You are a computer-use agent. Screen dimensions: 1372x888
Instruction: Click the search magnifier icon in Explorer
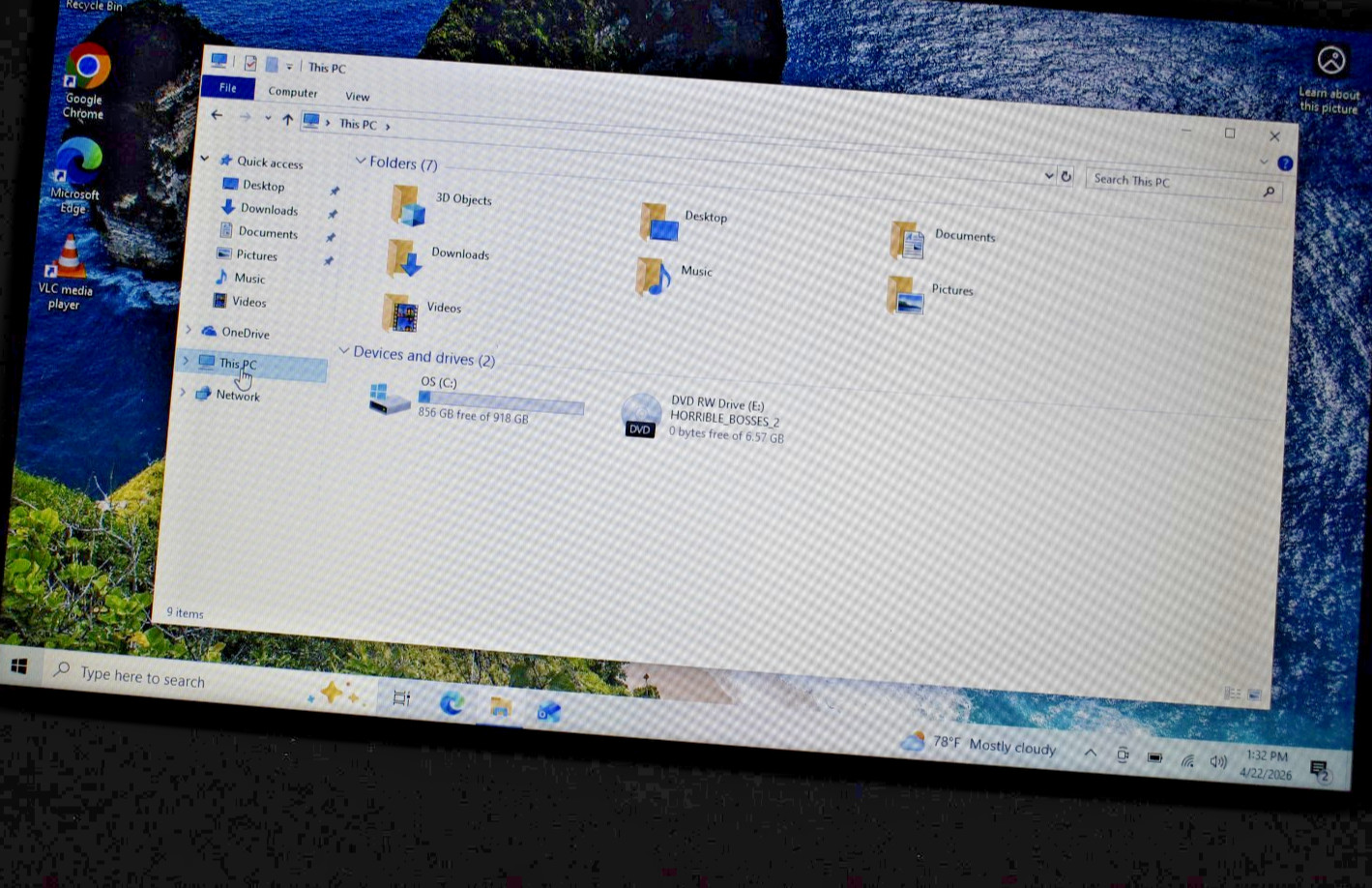pyautogui.click(x=1269, y=192)
